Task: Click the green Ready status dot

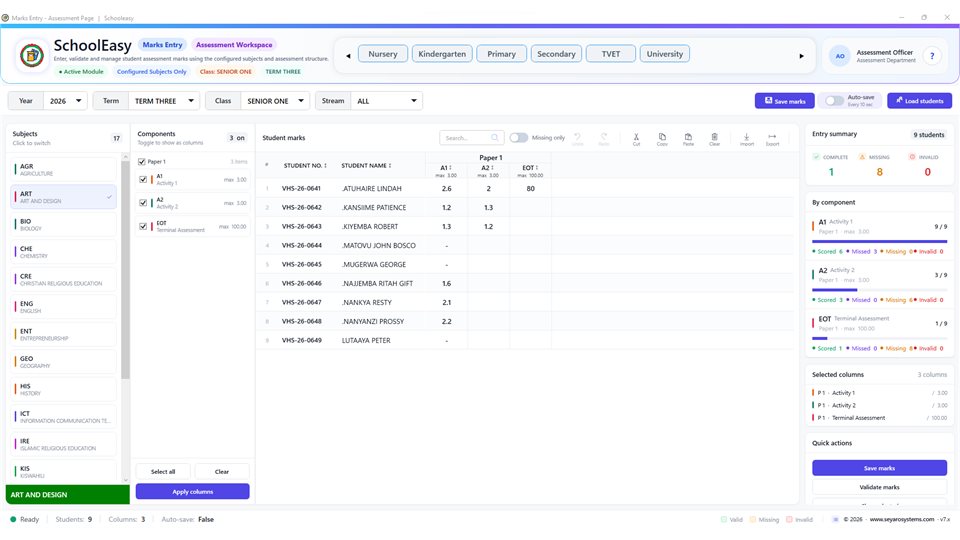Action: [13, 519]
